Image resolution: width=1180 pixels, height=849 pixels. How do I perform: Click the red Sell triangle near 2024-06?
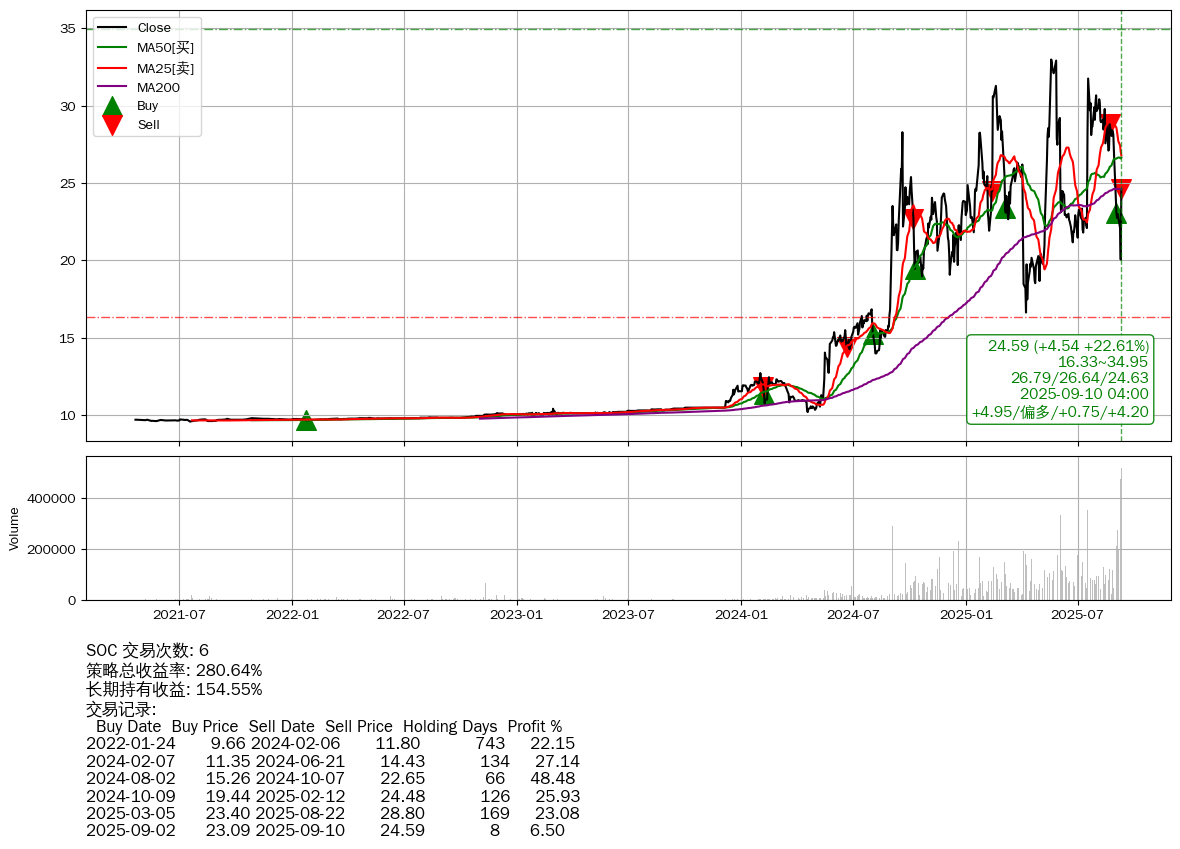pyautogui.click(x=847, y=347)
